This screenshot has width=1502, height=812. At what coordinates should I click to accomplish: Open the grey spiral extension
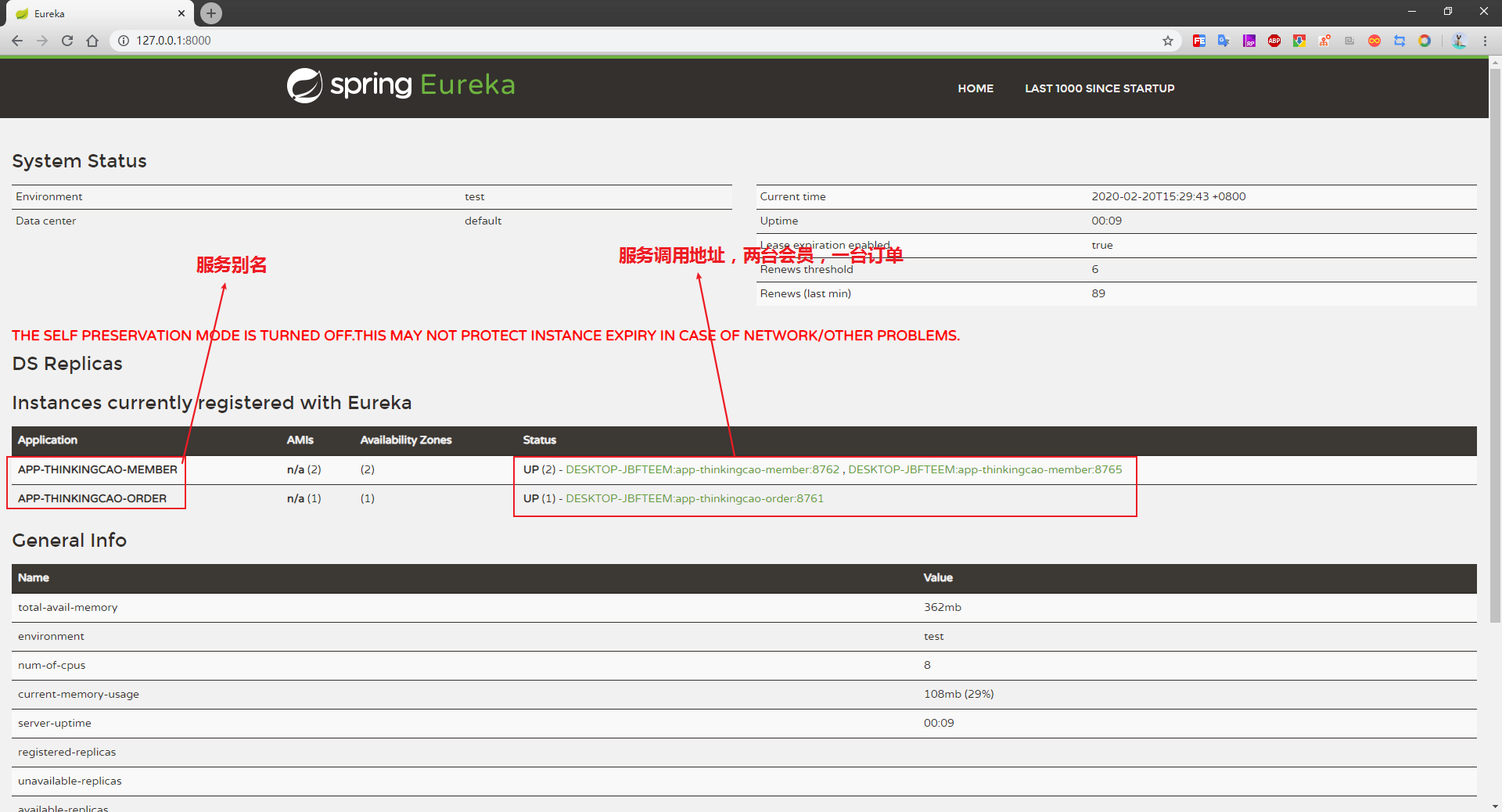(1349, 41)
